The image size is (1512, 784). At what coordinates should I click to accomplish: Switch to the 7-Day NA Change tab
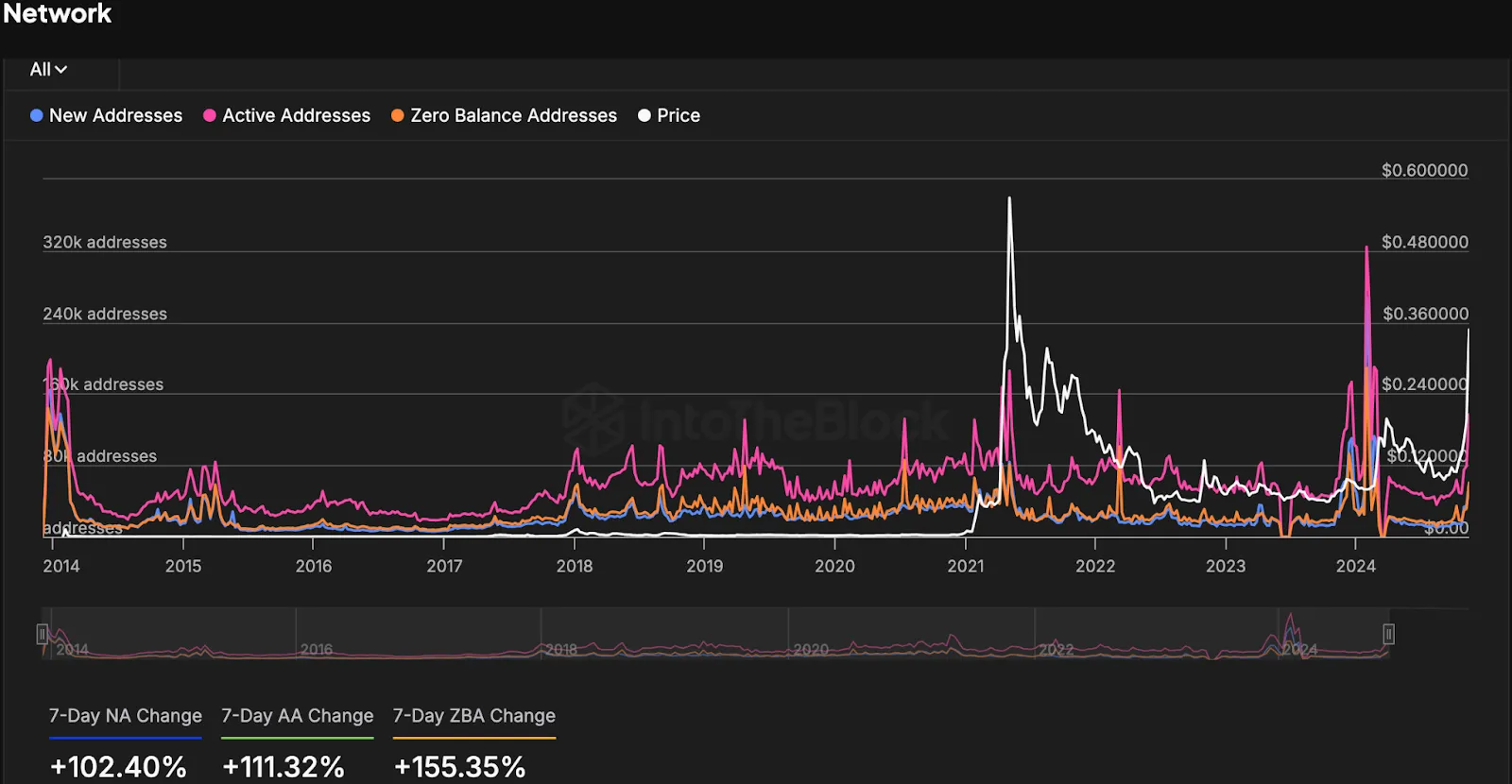(125, 716)
